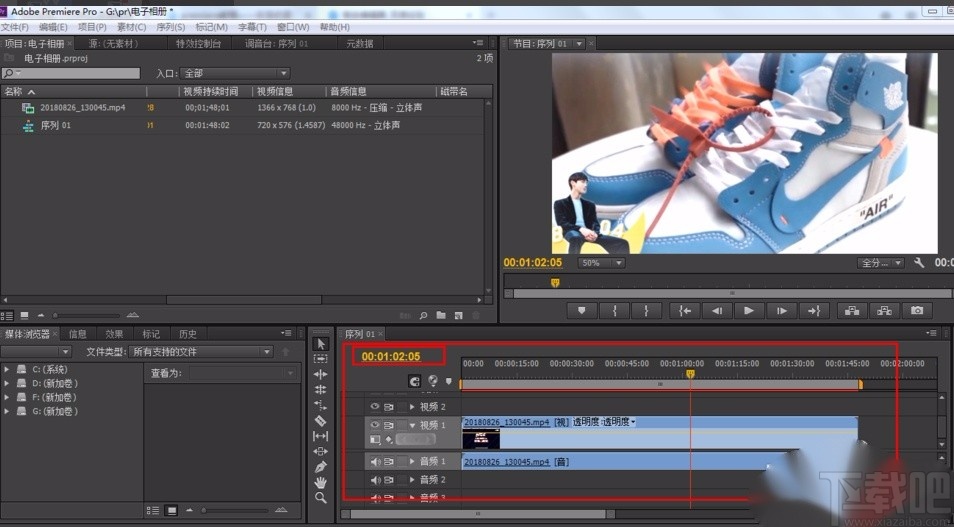The width and height of the screenshot is (954, 527).
Task: Switch project panel to icon view
Action: click(24, 315)
